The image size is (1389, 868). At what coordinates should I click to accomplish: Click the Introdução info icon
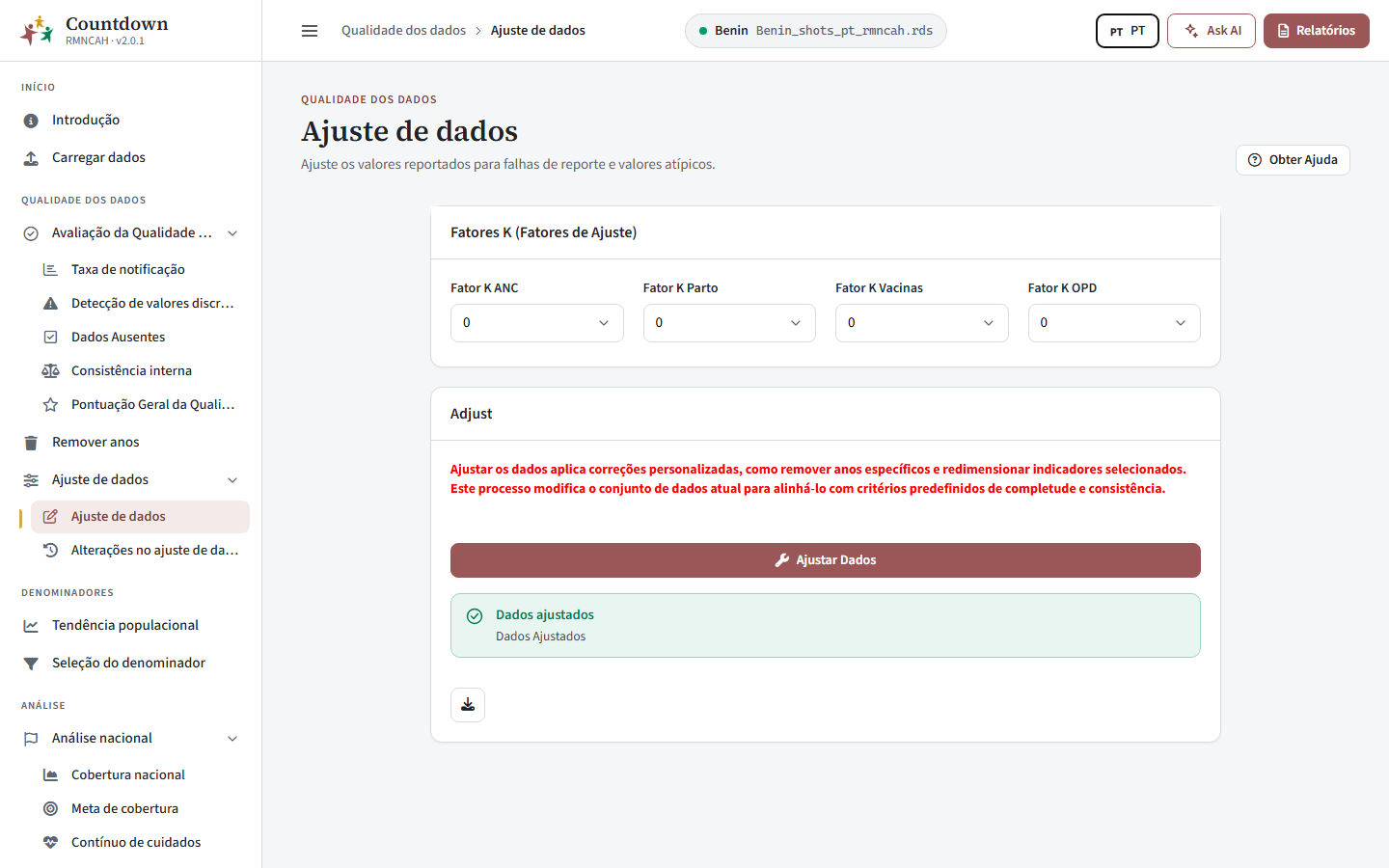pos(31,121)
